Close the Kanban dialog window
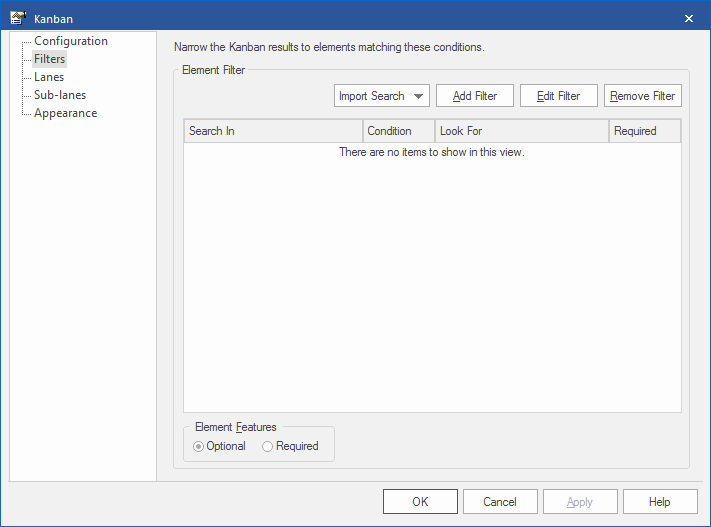Image resolution: width=711 pixels, height=527 pixels. pos(688,18)
